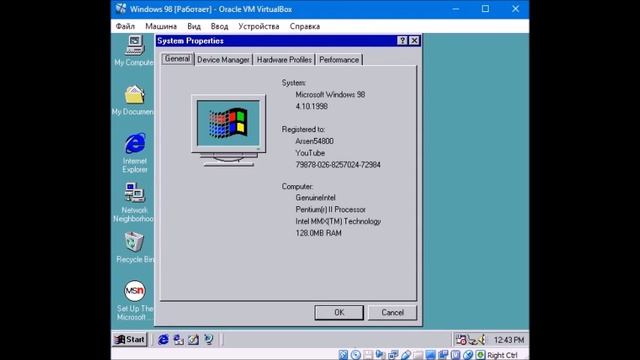This screenshot has width=640, height=360.
Task: Click the Task Scheduler tray icon
Action: tap(461, 340)
